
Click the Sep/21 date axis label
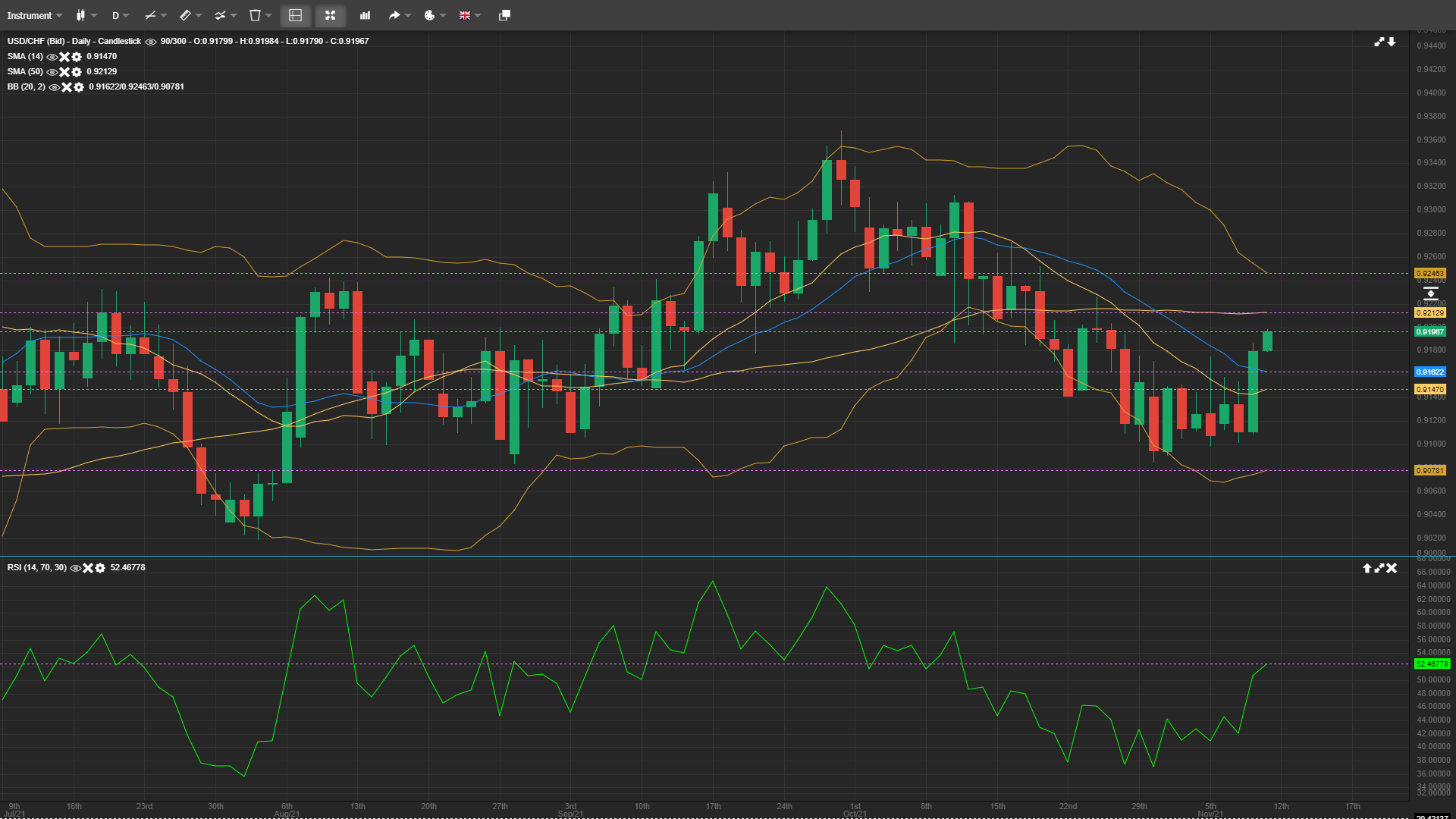tap(570, 814)
